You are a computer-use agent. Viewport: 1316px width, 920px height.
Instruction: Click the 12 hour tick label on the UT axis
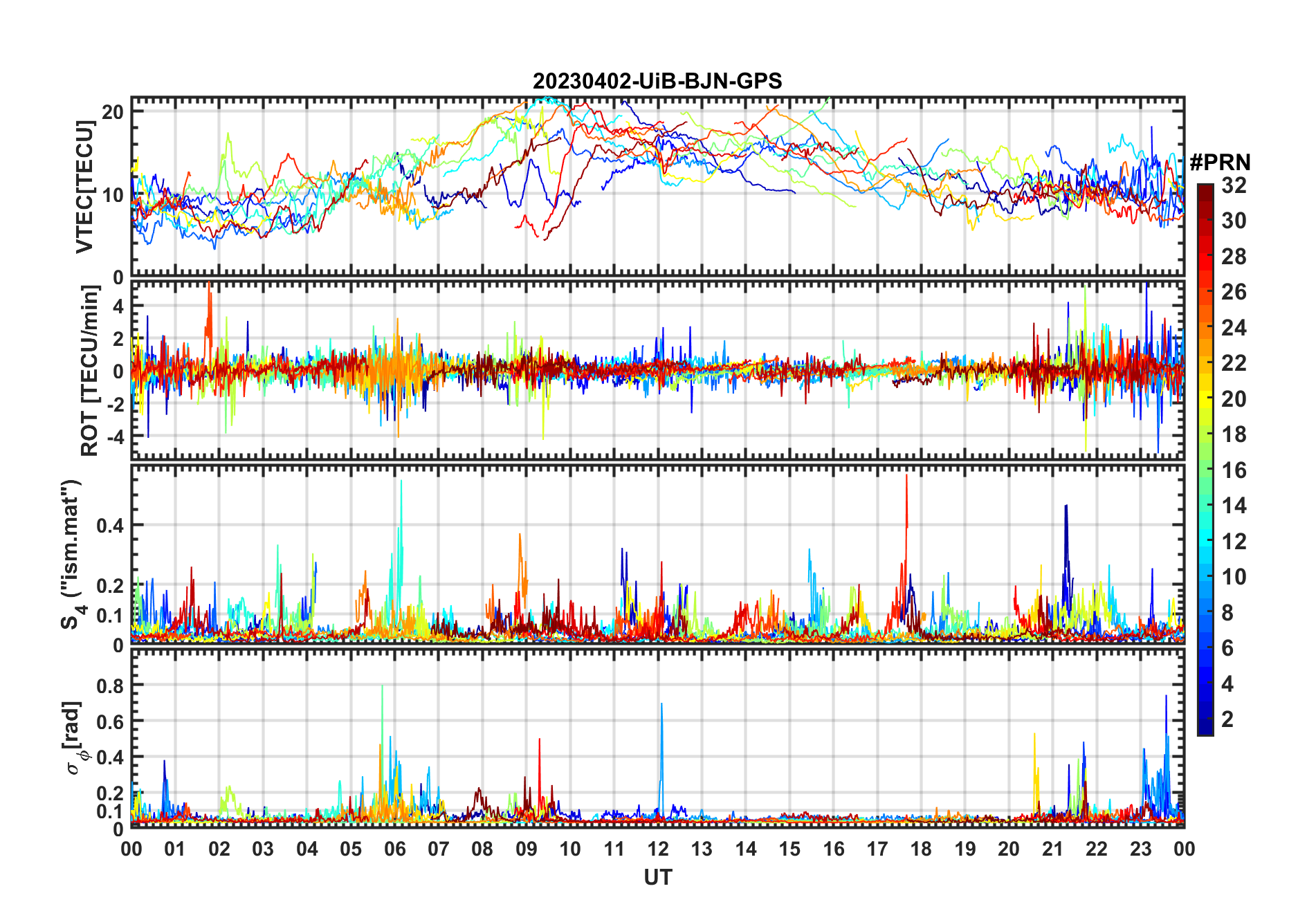[658, 849]
